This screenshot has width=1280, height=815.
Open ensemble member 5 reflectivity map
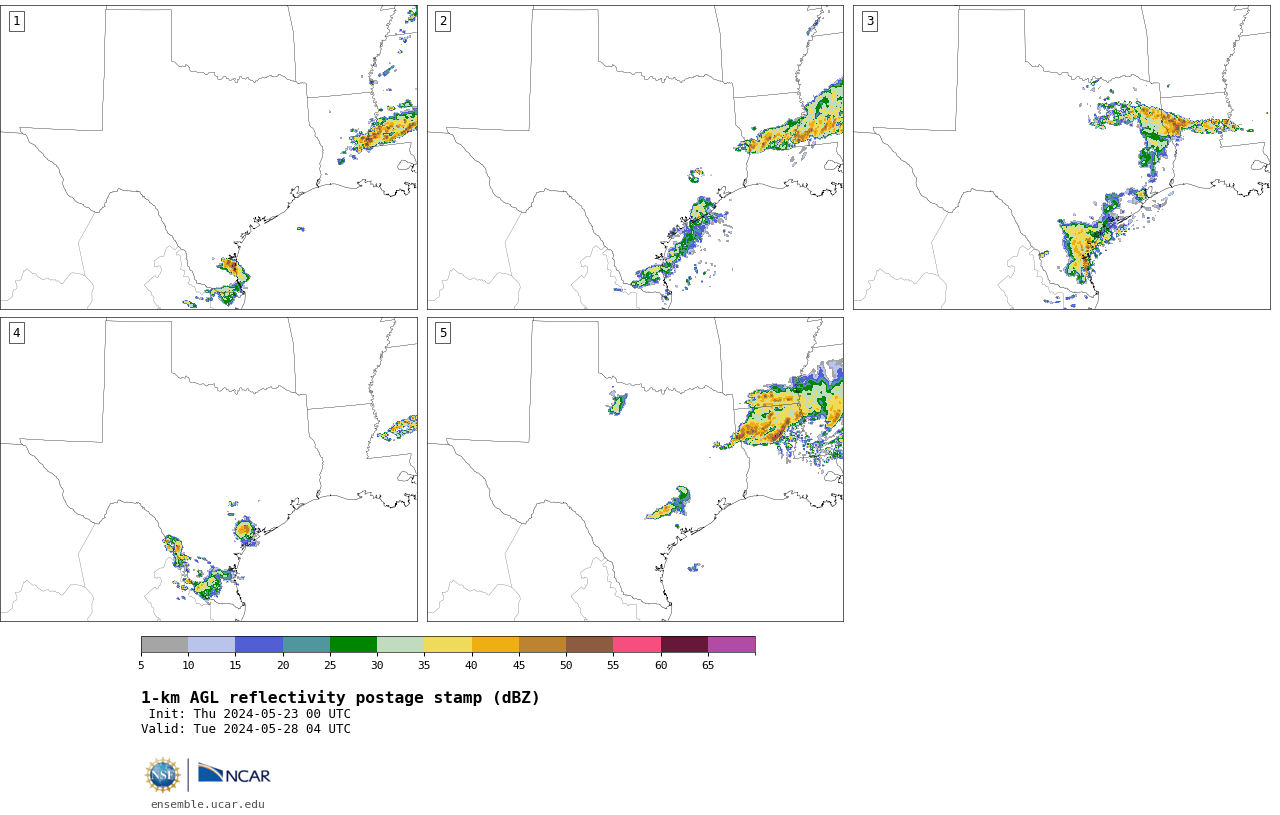[635, 469]
